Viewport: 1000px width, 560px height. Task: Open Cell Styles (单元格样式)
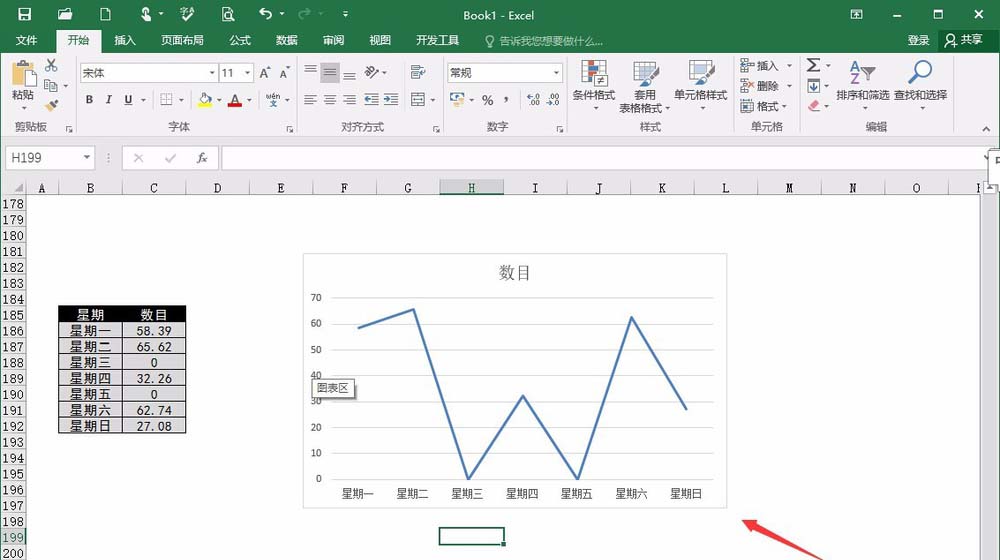pos(700,84)
